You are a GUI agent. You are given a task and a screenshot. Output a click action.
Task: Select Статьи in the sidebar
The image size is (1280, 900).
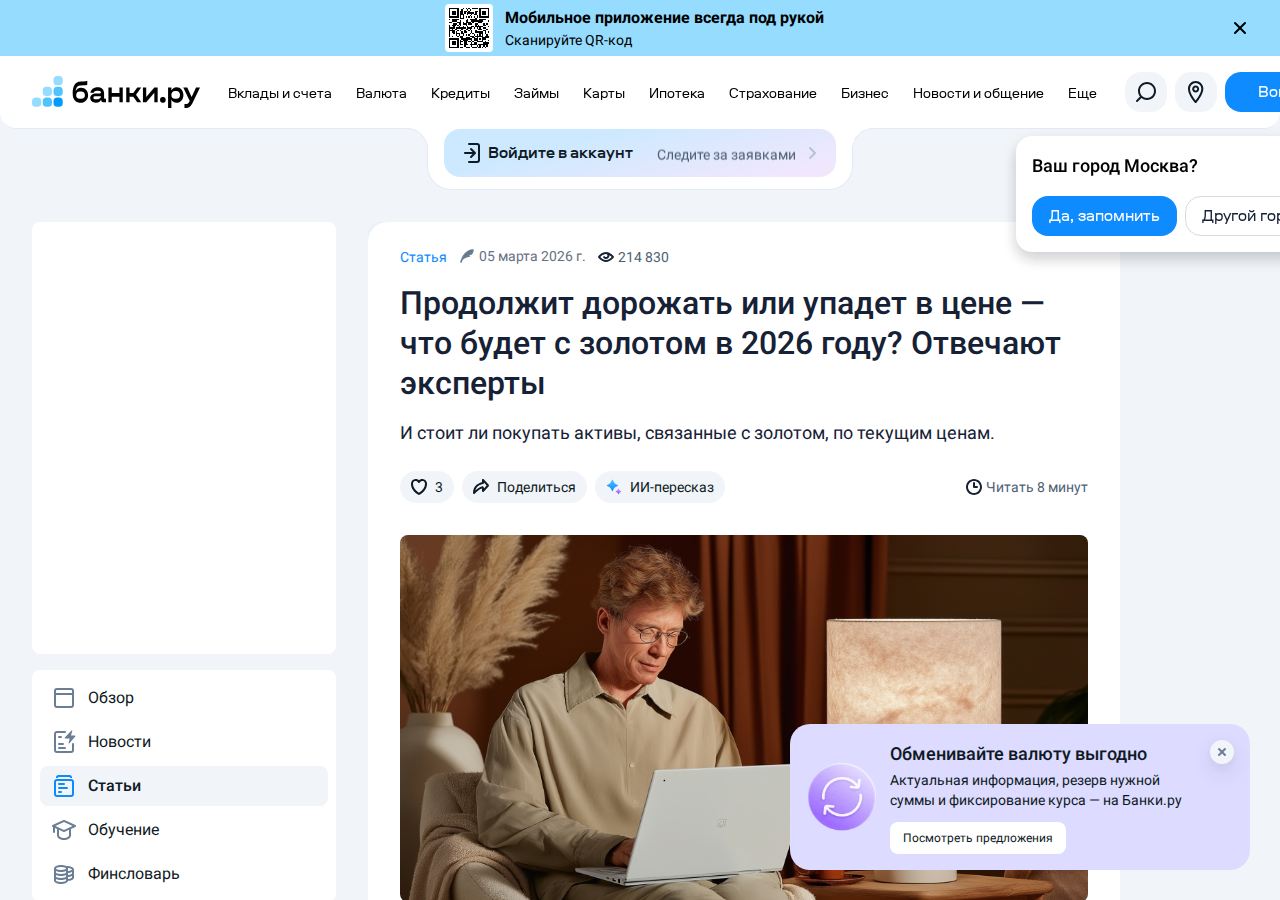click(184, 786)
